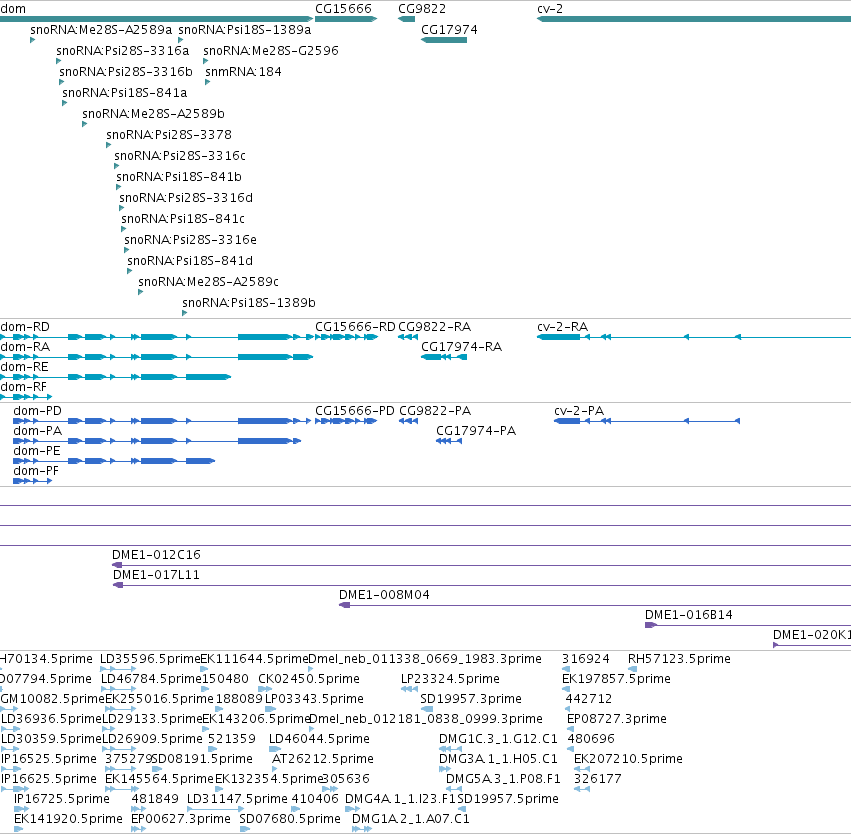Click EST DMG3A.1_1.H05.C1 label
Viewport: 851px width, 834px height.
pyautogui.click(x=498, y=759)
